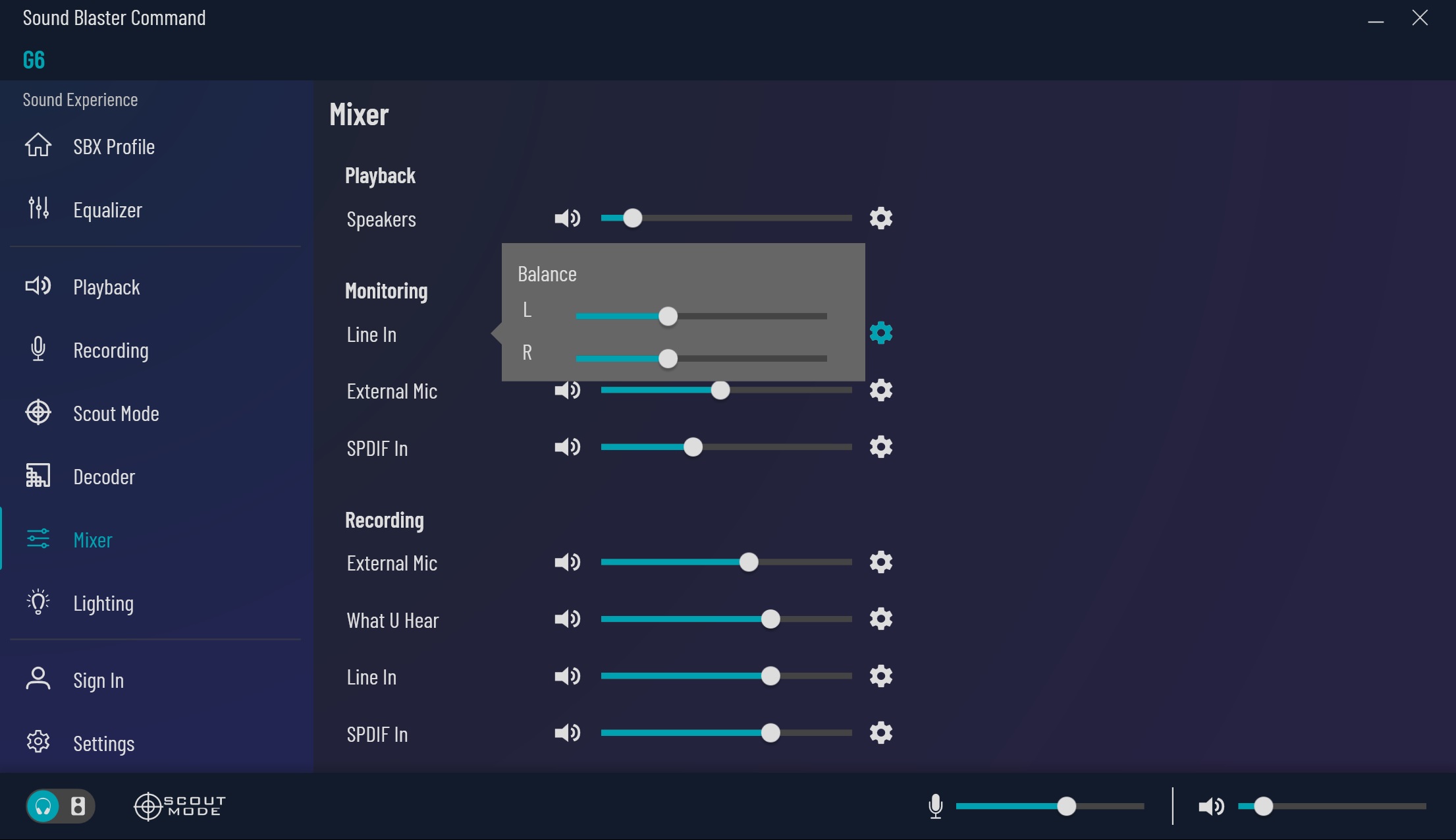This screenshot has height=840, width=1456.
Task: Mute the Speakers playback channel
Action: (568, 218)
